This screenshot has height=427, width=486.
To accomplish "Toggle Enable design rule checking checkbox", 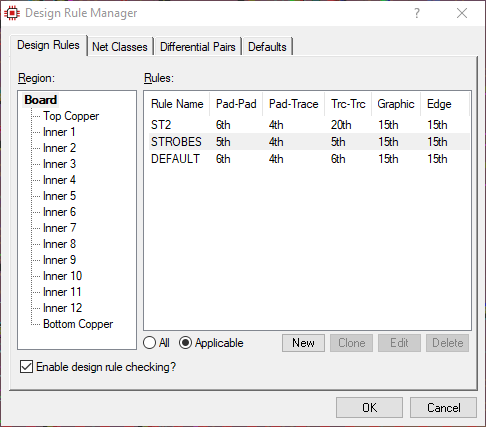I will [x=26, y=366].
